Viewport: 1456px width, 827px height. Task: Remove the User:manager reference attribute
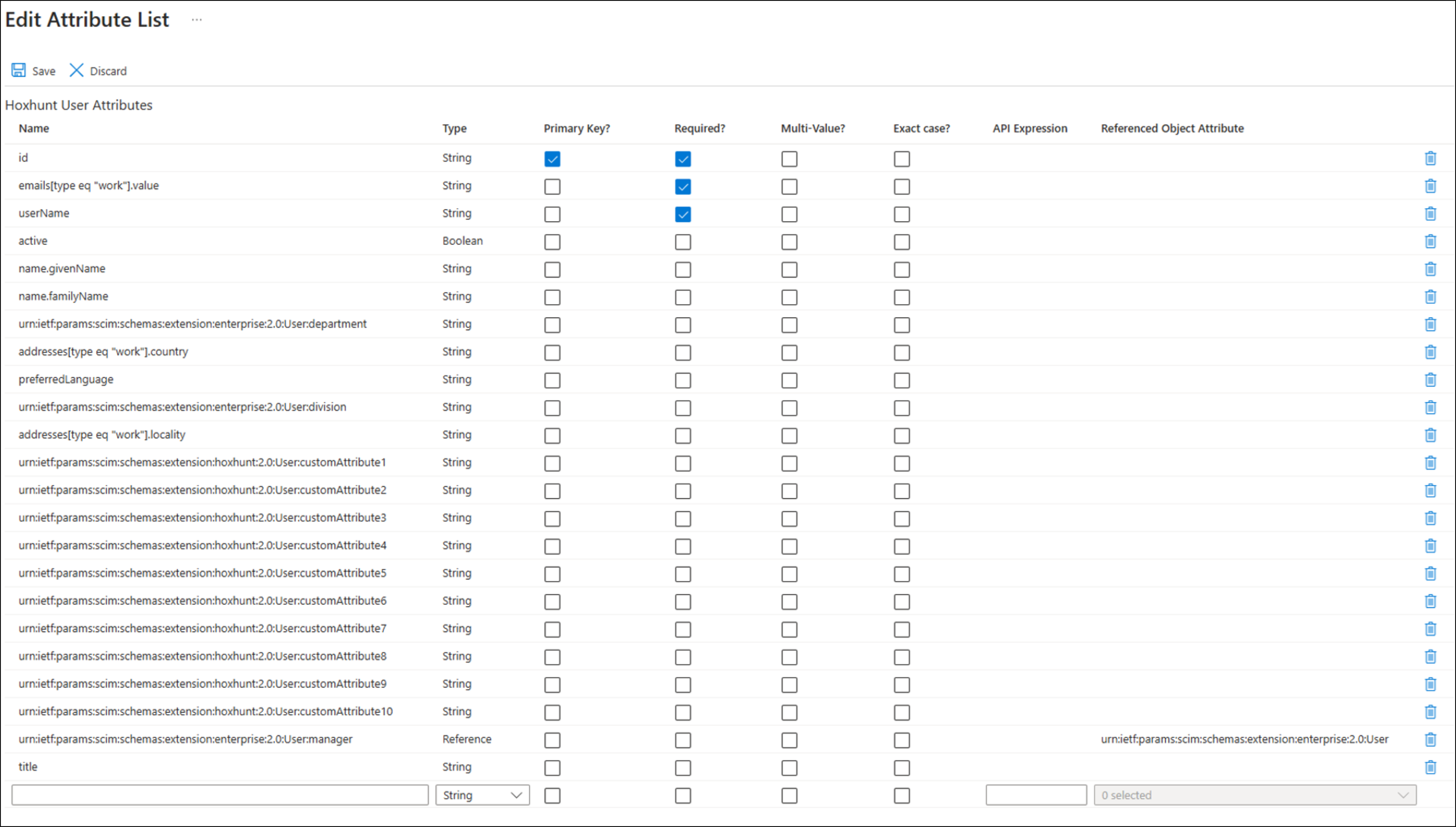pyautogui.click(x=1430, y=740)
